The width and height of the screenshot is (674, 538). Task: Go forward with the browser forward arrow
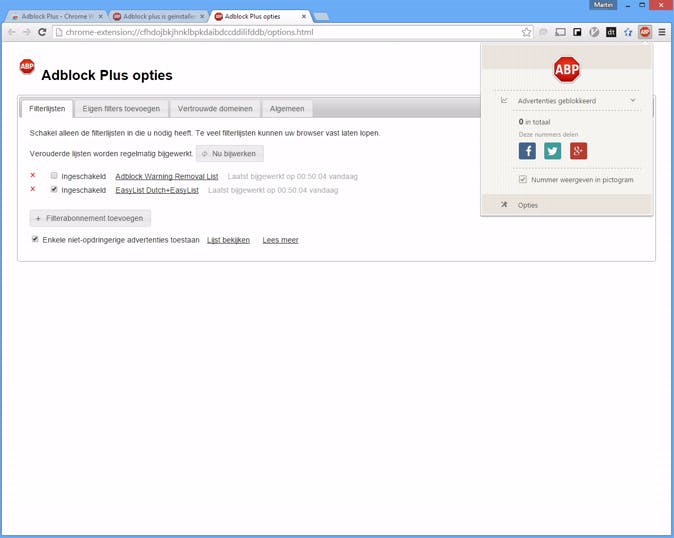(27, 32)
